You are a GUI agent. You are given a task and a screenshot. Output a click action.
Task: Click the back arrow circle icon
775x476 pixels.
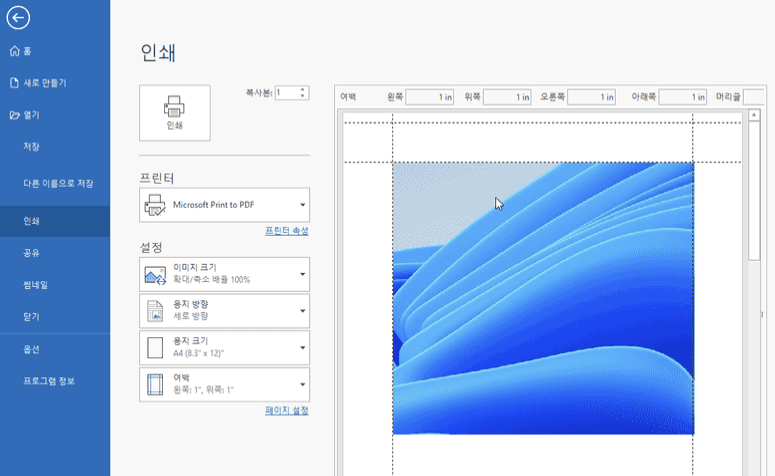pos(18,18)
